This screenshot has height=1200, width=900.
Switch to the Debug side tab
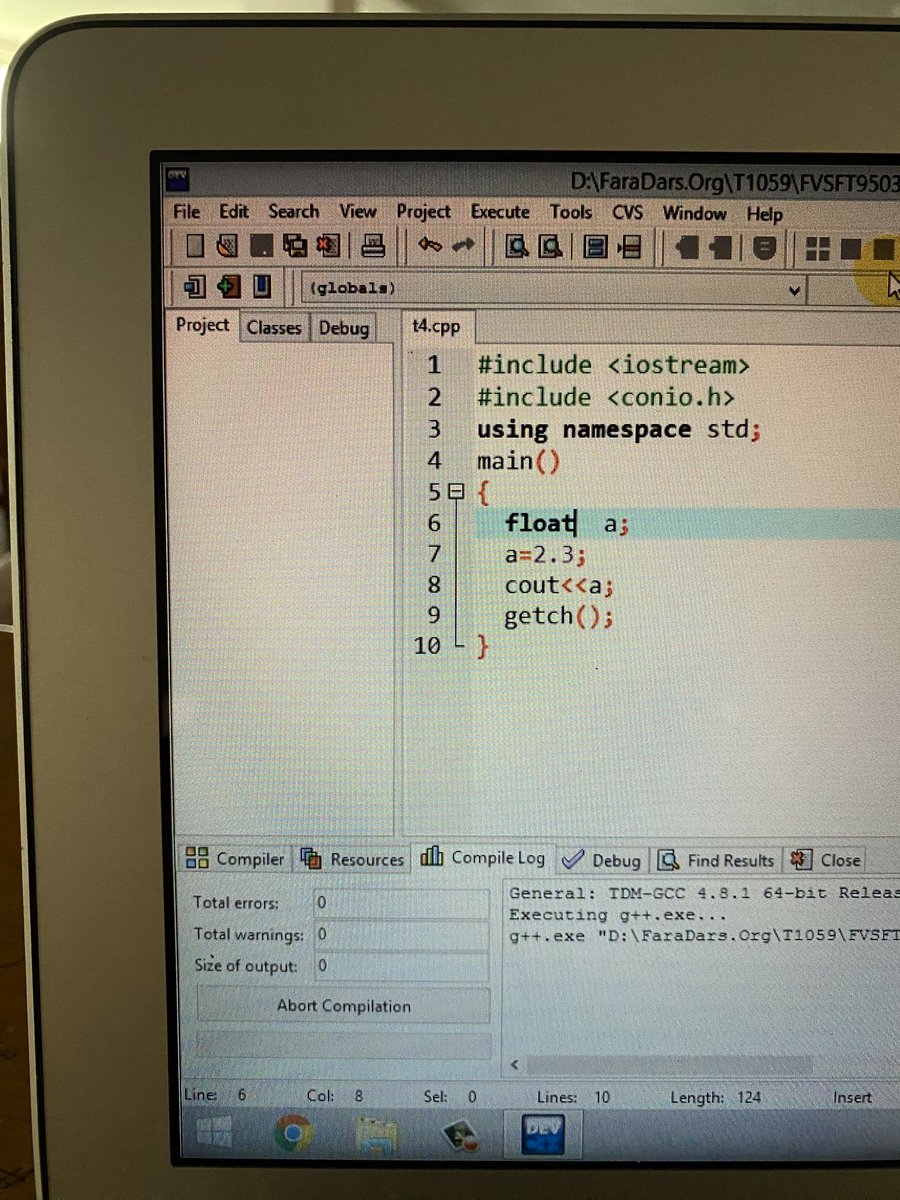(344, 328)
